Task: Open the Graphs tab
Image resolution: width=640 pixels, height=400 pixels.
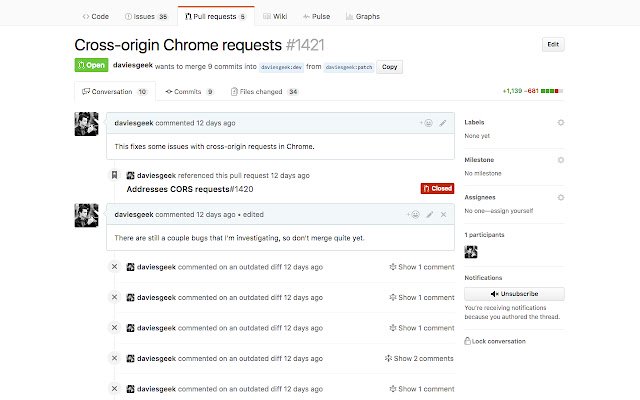Action: click(x=363, y=16)
